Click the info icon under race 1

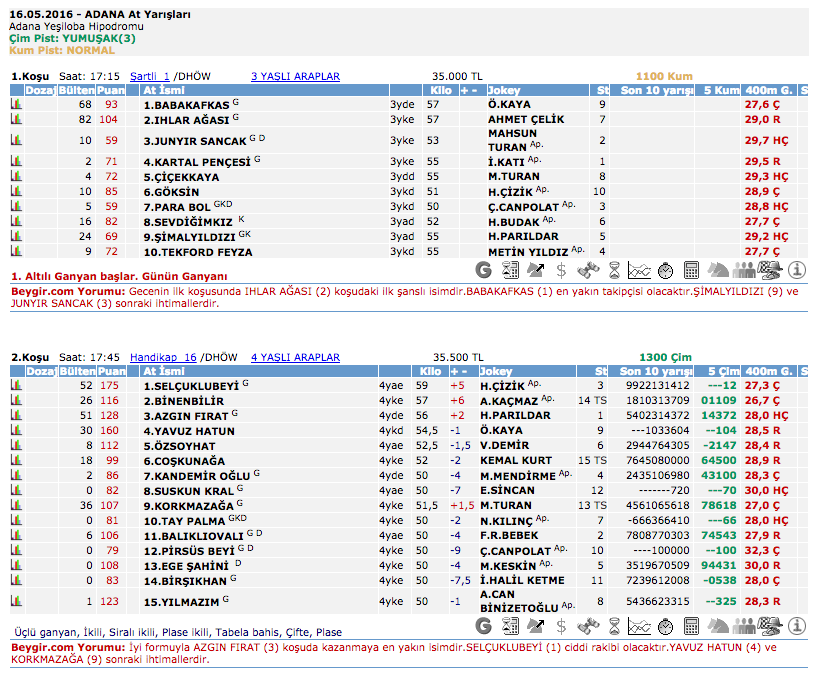(x=797, y=269)
